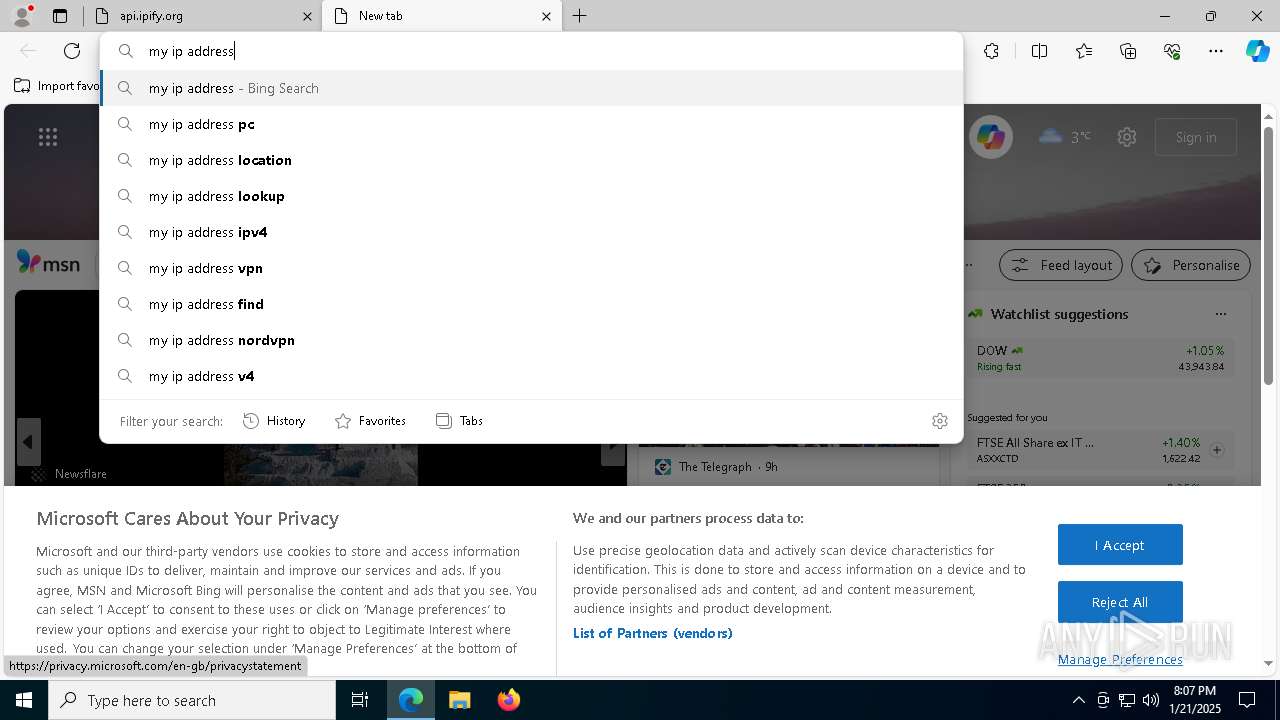Select 'my ip address find' suggestion
This screenshot has width=1280, height=720.
tap(531, 304)
